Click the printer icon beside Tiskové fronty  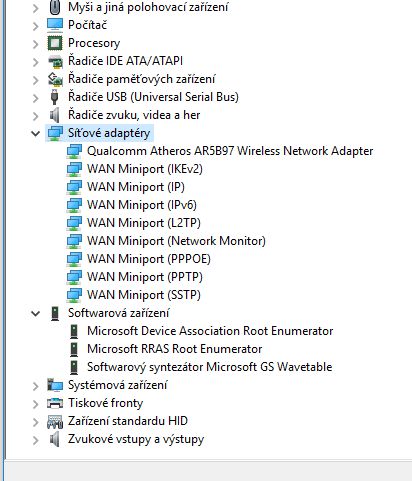click(x=55, y=403)
